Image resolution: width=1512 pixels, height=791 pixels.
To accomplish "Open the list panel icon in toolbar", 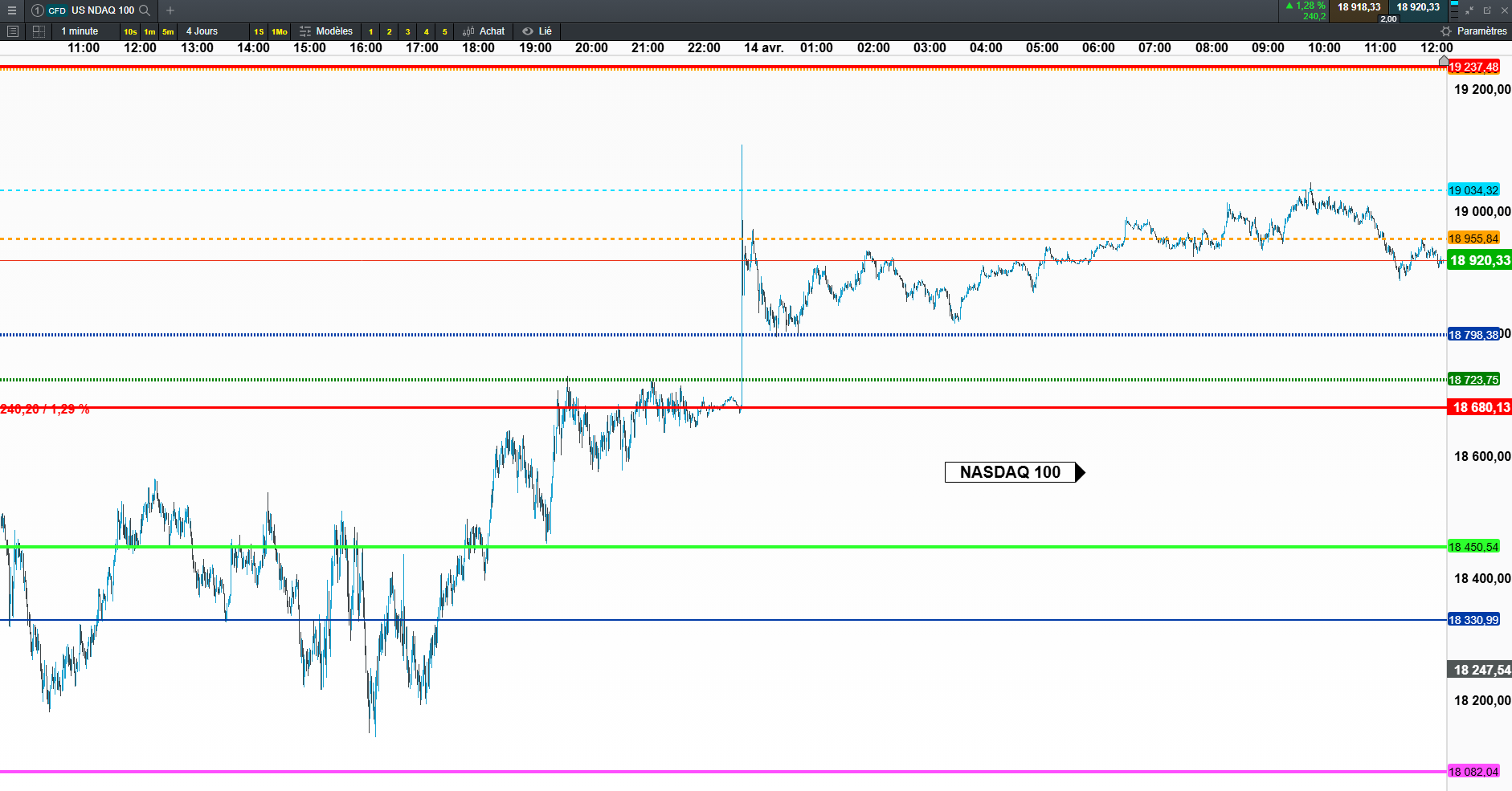I will click(x=12, y=31).
